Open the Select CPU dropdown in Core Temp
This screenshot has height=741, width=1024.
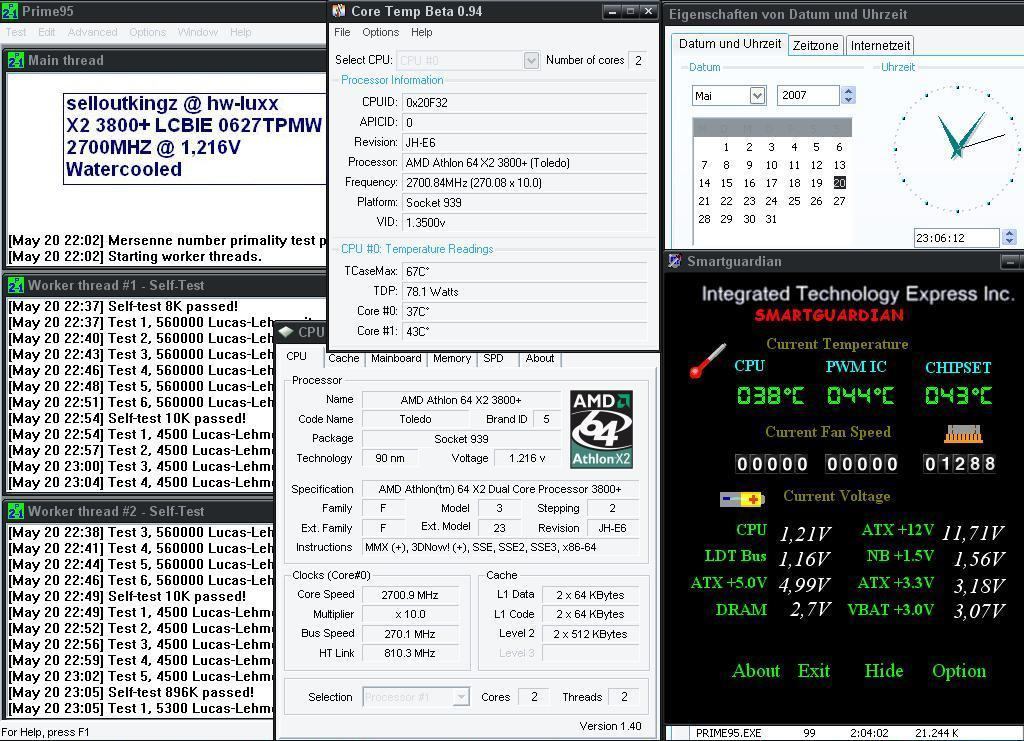point(532,61)
